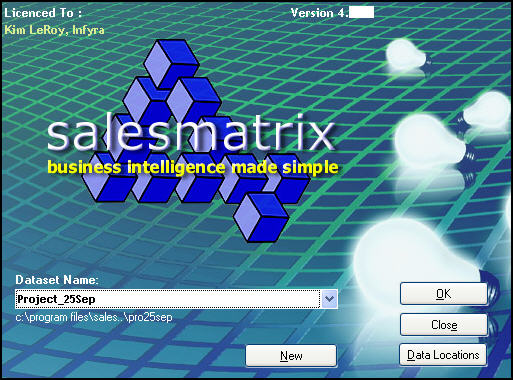
Task: Click the OK button
Action: point(444,294)
